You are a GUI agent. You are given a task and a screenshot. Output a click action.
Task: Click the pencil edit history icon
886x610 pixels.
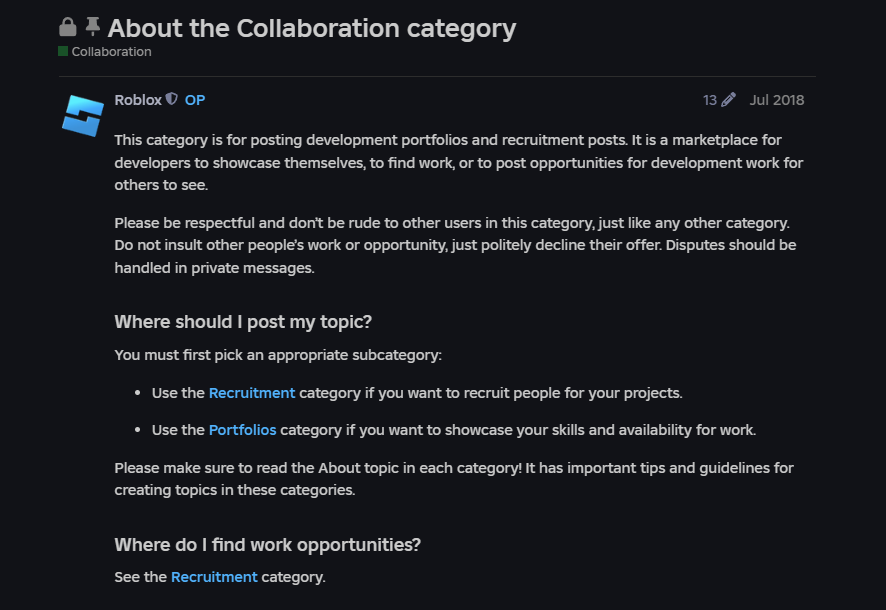728,100
